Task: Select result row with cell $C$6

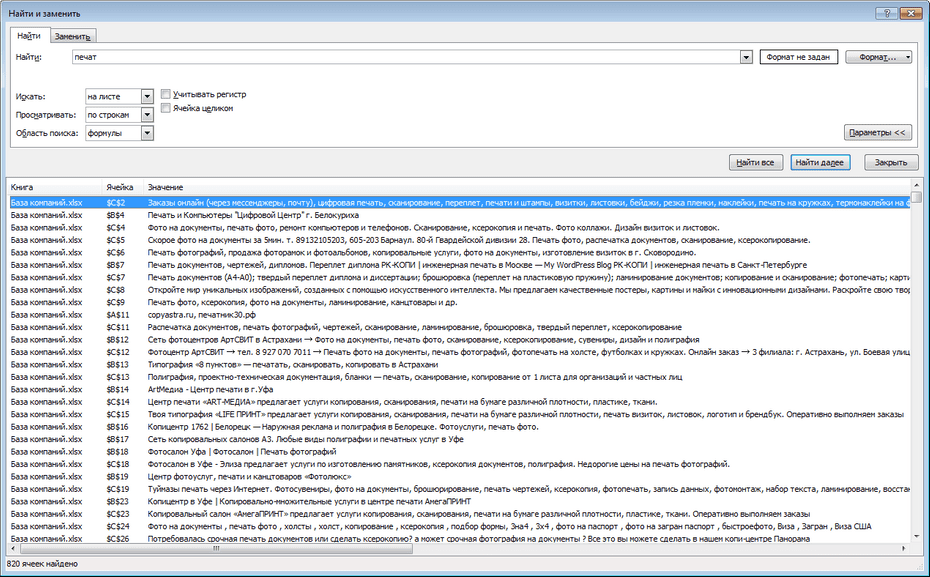Action: point(459,253)
